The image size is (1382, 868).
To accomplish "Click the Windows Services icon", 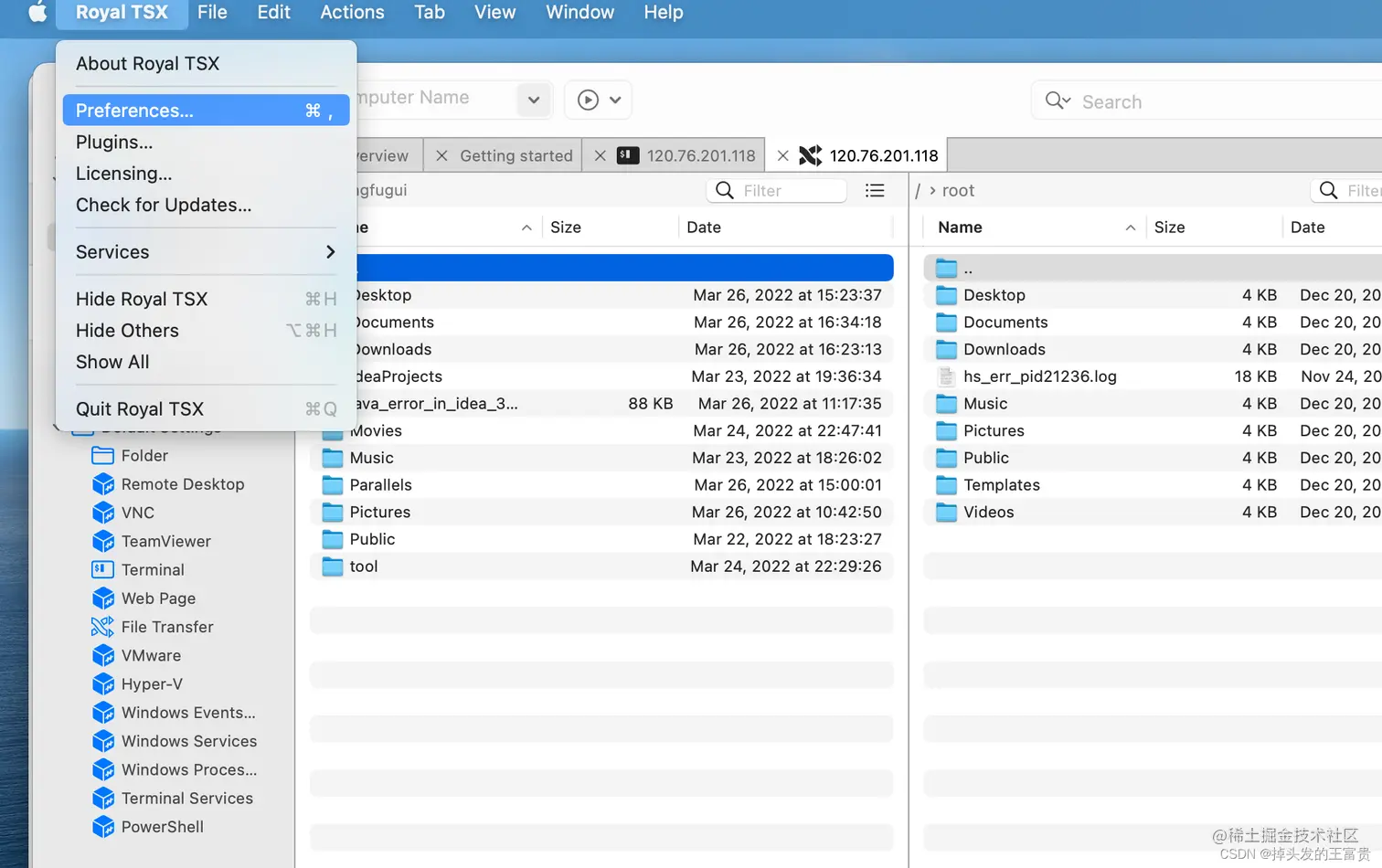I will (103, 741).
